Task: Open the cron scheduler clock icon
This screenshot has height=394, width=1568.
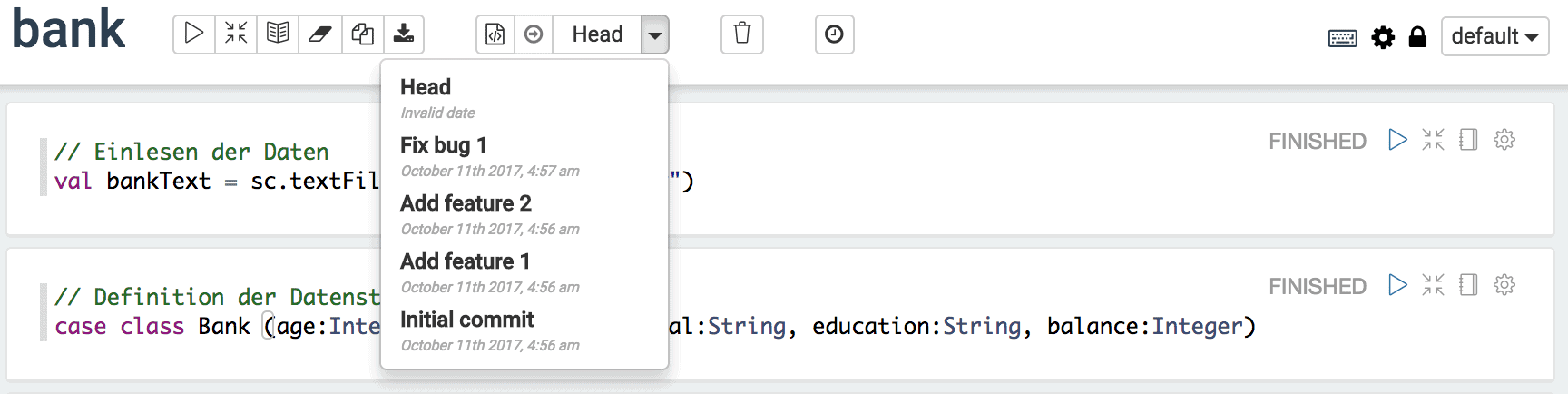Action: pyautogui.click(x=834, y=34)
